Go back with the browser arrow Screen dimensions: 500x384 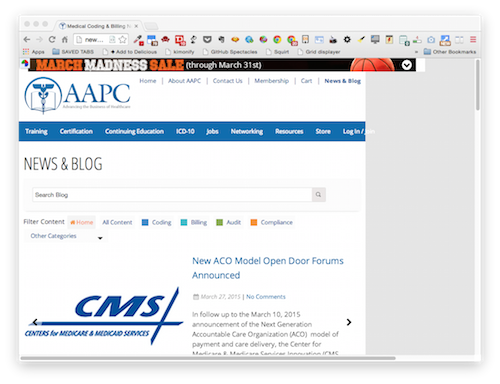pyautogui.click(x=27, y=39)
